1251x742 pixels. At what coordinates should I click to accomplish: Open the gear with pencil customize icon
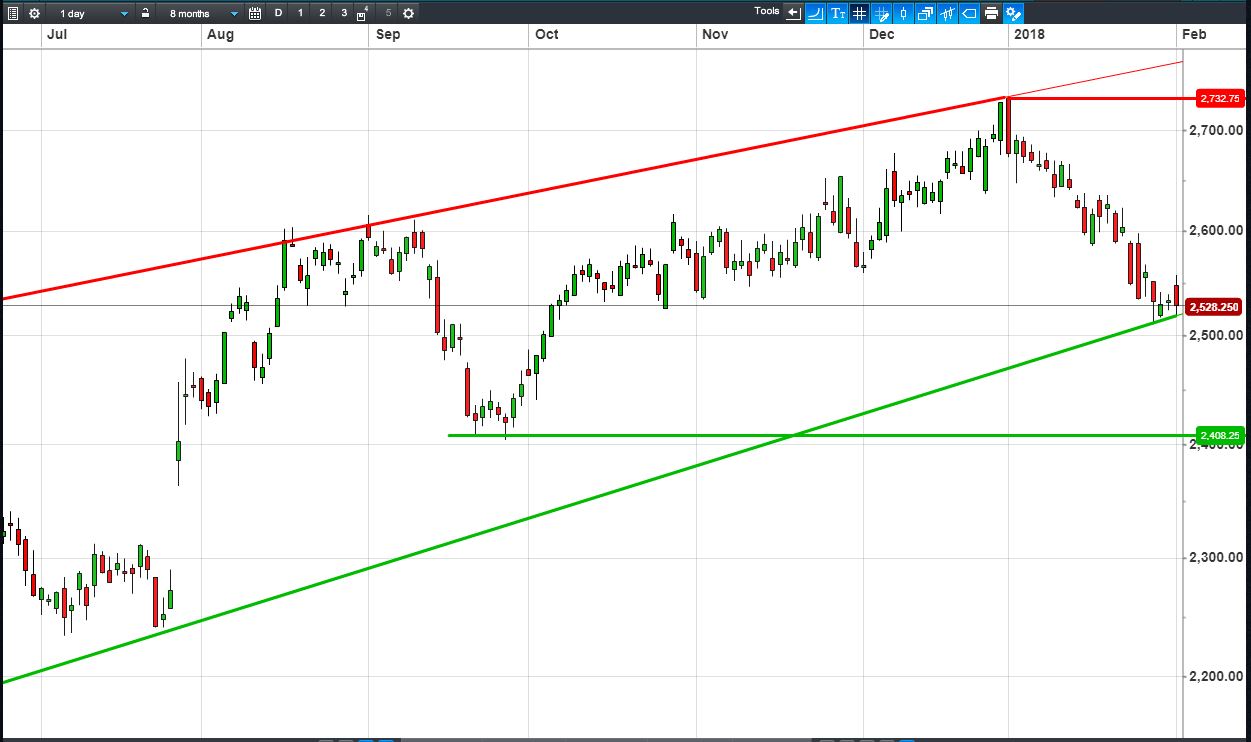pos(1013,13)
